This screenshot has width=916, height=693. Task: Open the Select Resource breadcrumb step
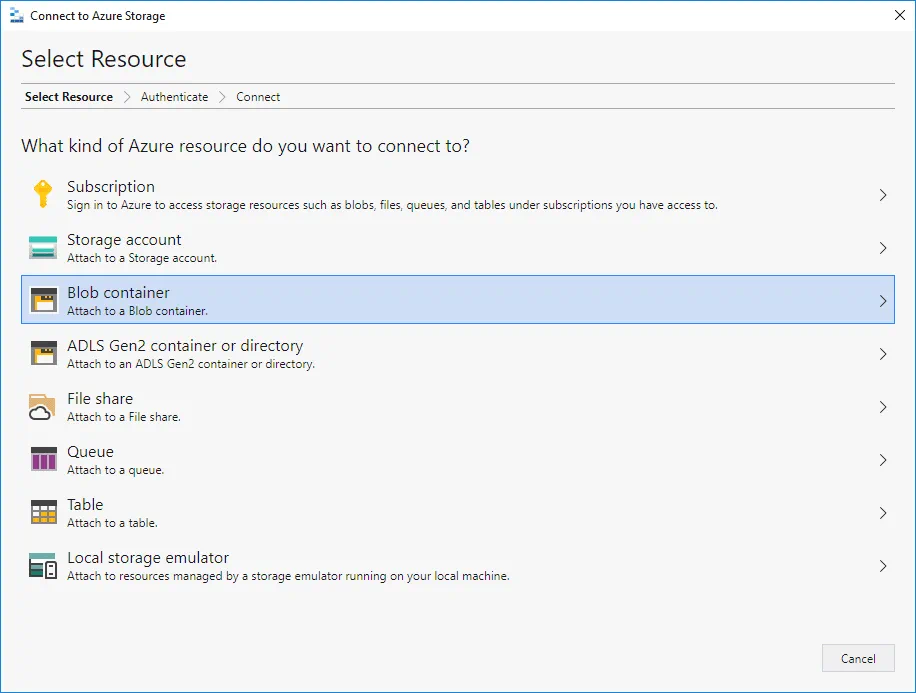click(x=69, y=97)
